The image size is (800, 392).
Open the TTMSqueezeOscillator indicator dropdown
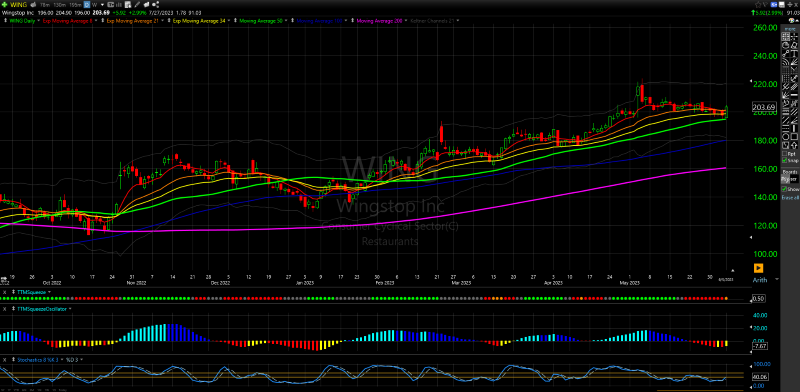70,309
